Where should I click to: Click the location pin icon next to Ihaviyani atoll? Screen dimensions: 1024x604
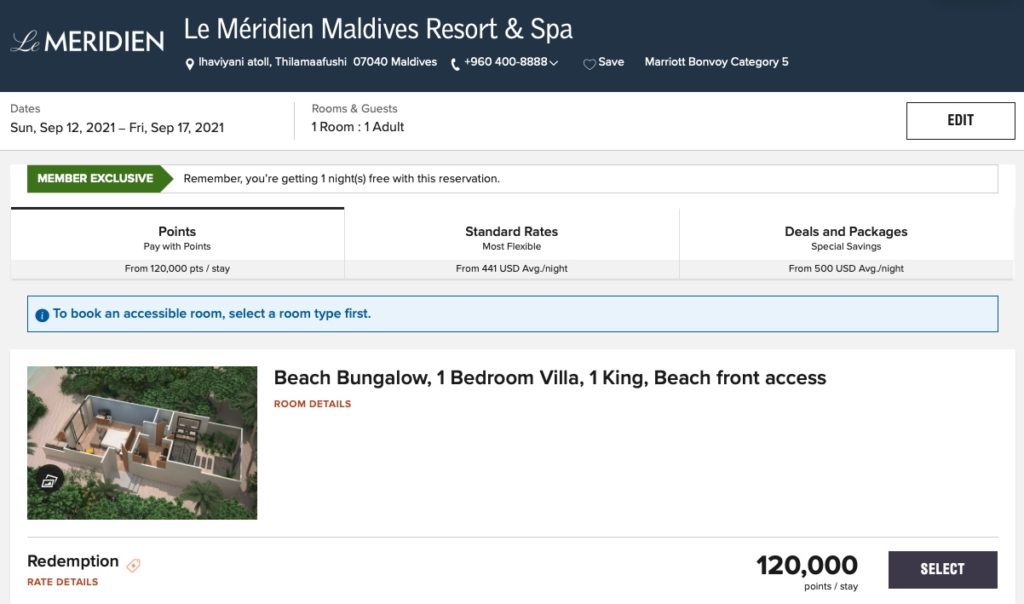[188, 62]
